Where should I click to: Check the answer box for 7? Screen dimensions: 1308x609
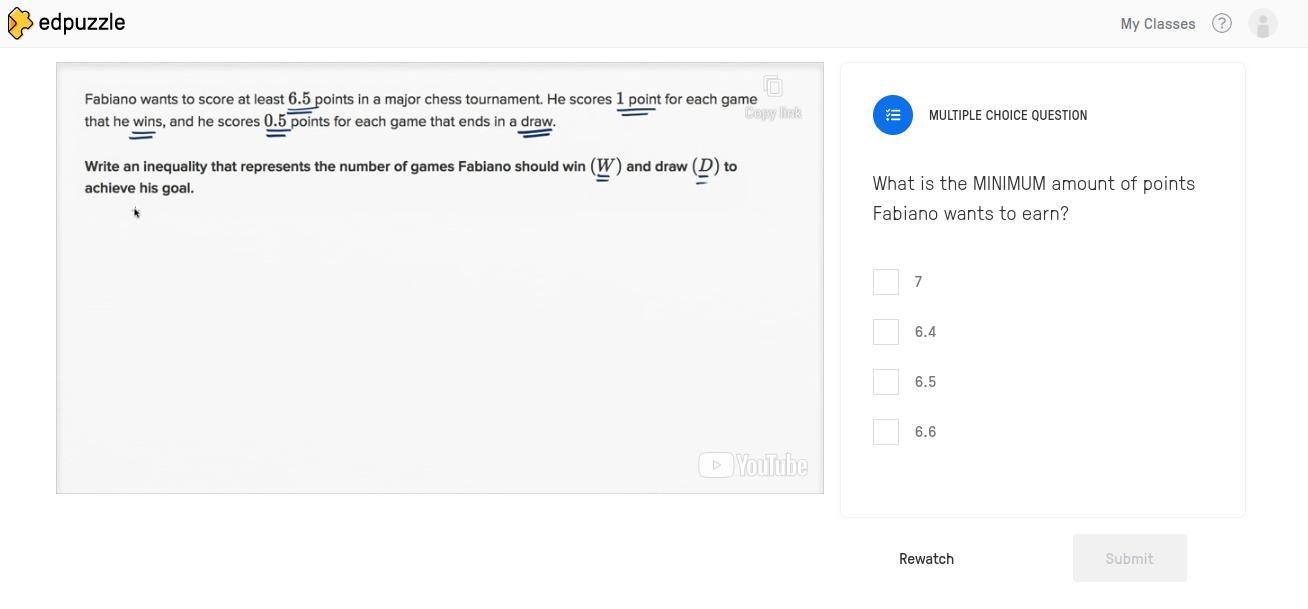885,282
